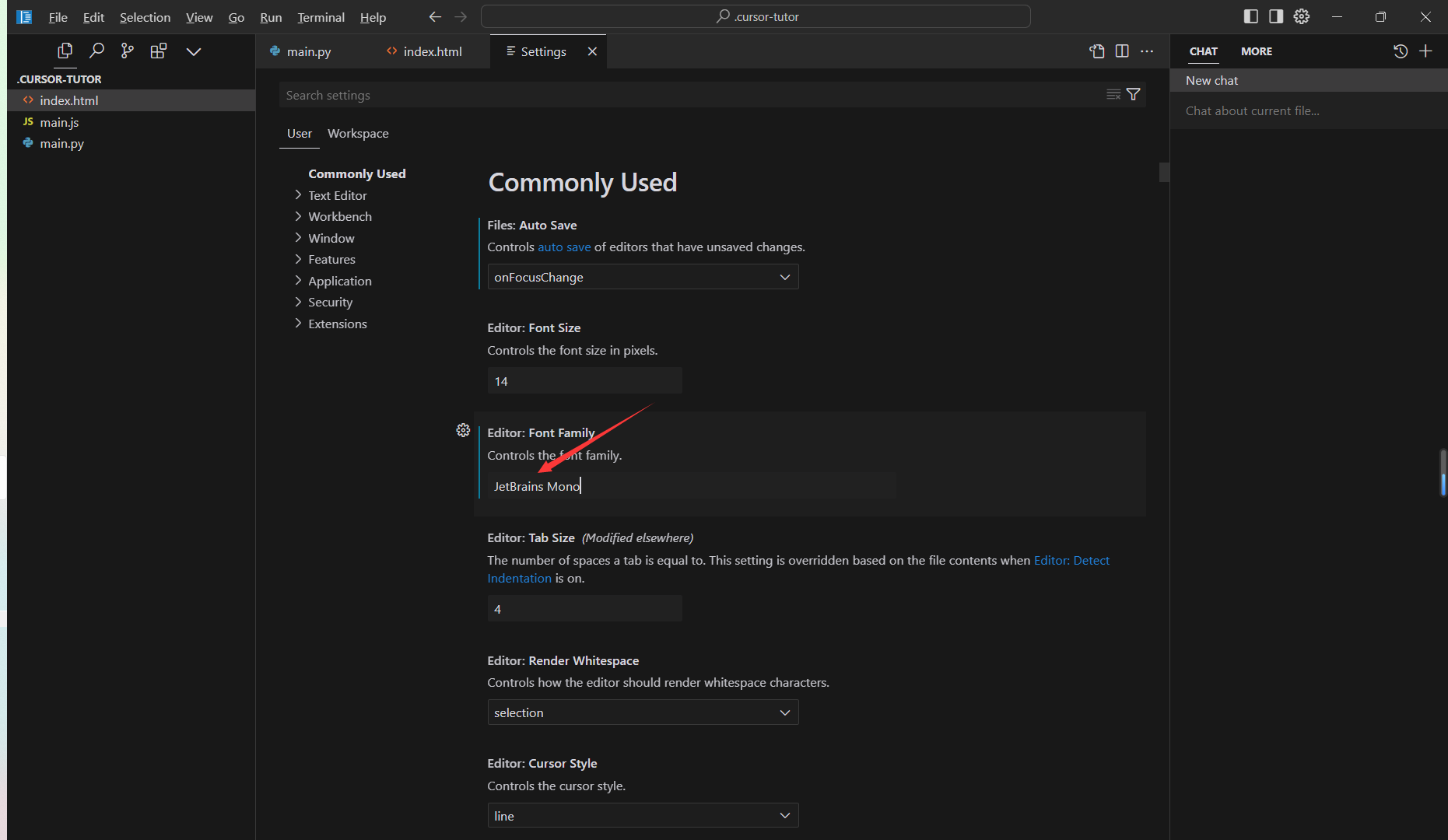1448x840 pixels.
Task: Open the Source Control view icon
Action: click(x=128, y=51)
